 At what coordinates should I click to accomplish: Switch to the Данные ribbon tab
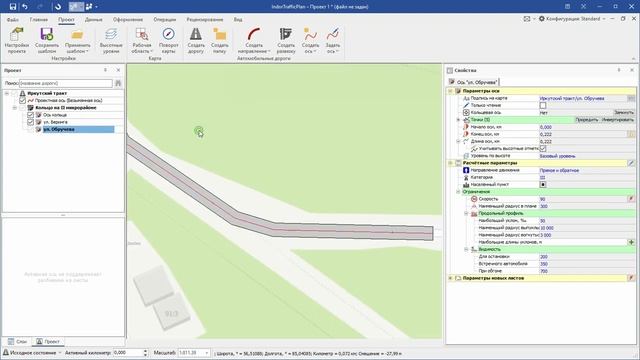tap(93, 20)
